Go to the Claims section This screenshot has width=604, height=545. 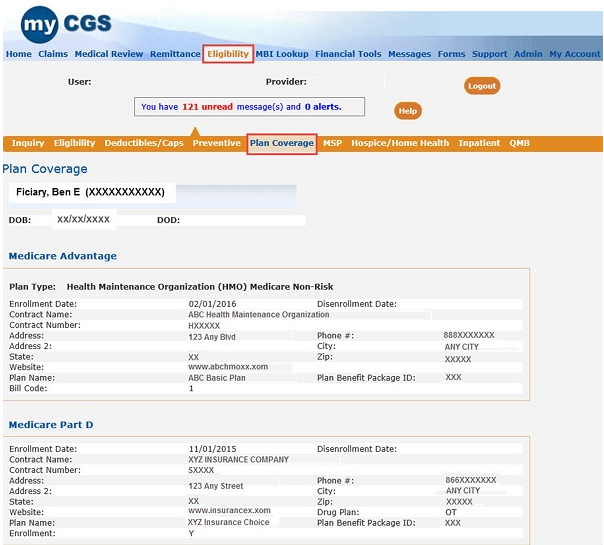coord(53,54)
